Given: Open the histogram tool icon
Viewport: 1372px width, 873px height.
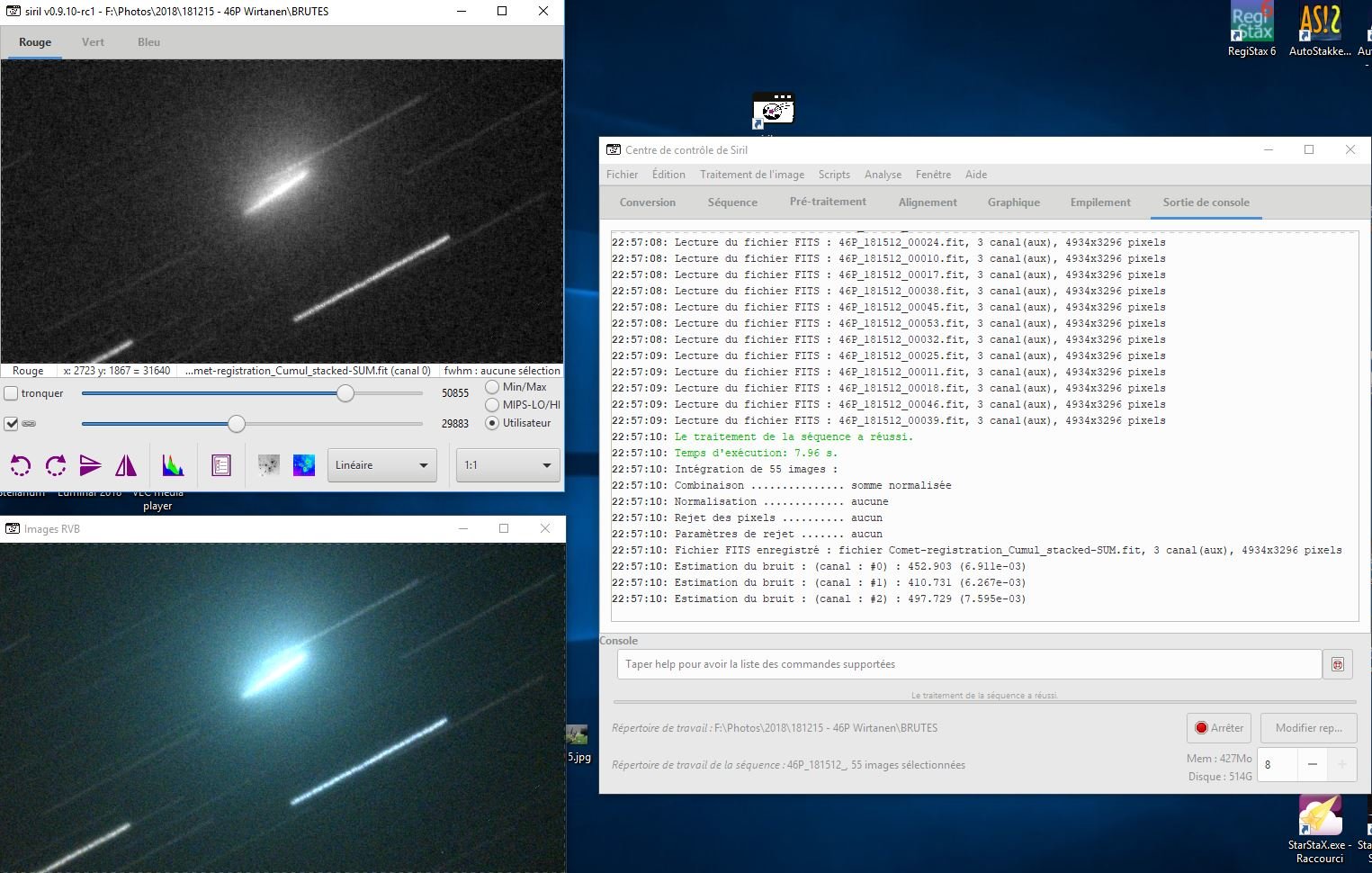Looking at the screenshot, I should tap(173, 465).
